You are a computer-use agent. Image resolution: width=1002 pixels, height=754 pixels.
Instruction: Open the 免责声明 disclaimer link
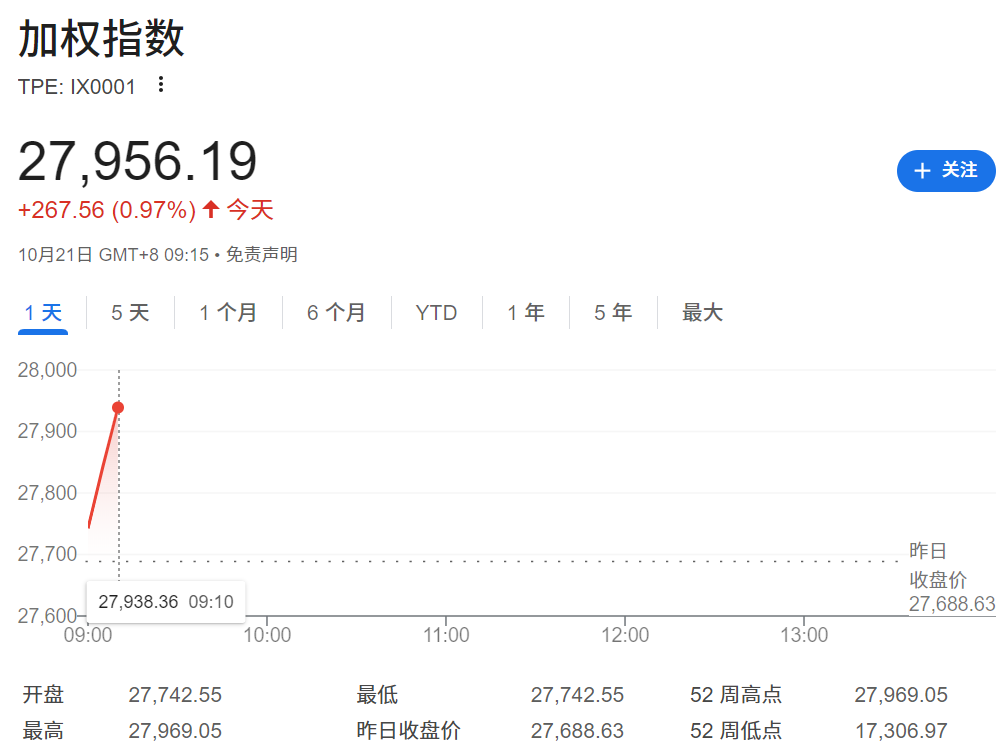tap(261, 255)
